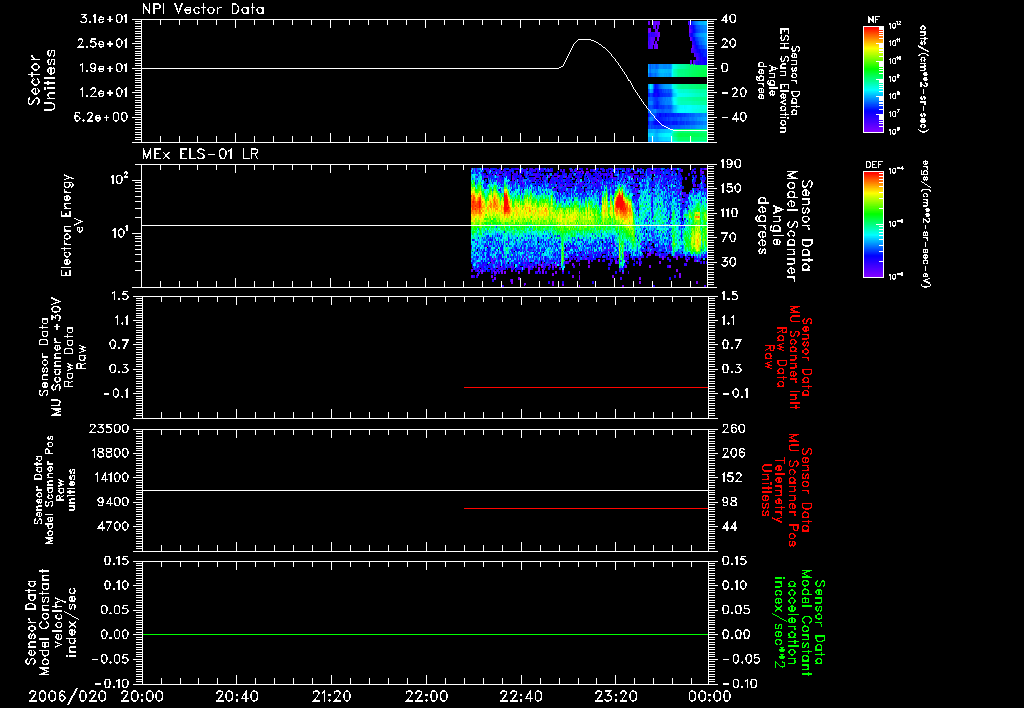Click the green "Model Constant acceleration" label
Viewport: 1024px width, 708px height.
(799, 623)
